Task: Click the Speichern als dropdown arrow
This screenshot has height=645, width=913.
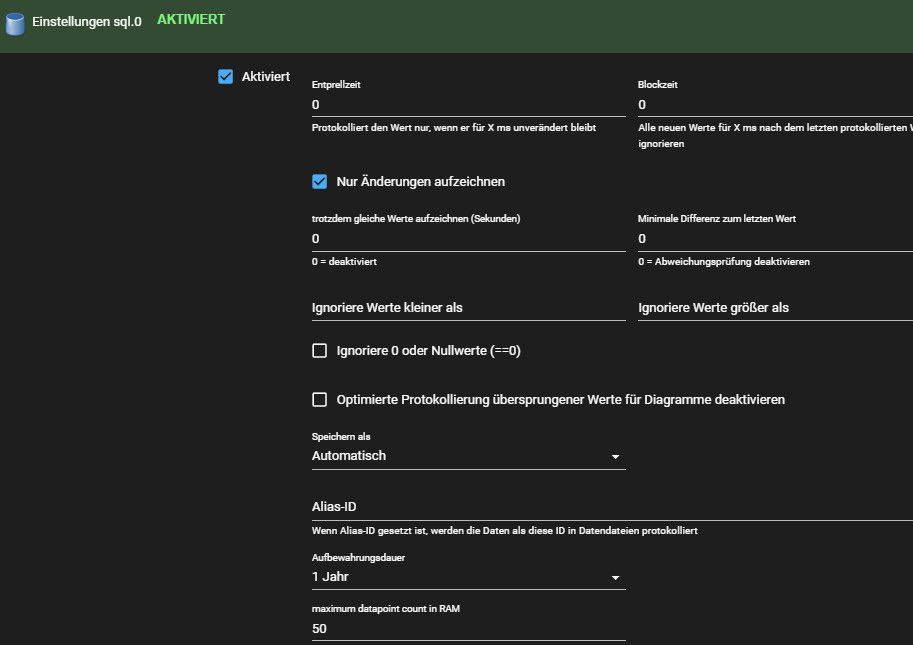Action: 615,457
